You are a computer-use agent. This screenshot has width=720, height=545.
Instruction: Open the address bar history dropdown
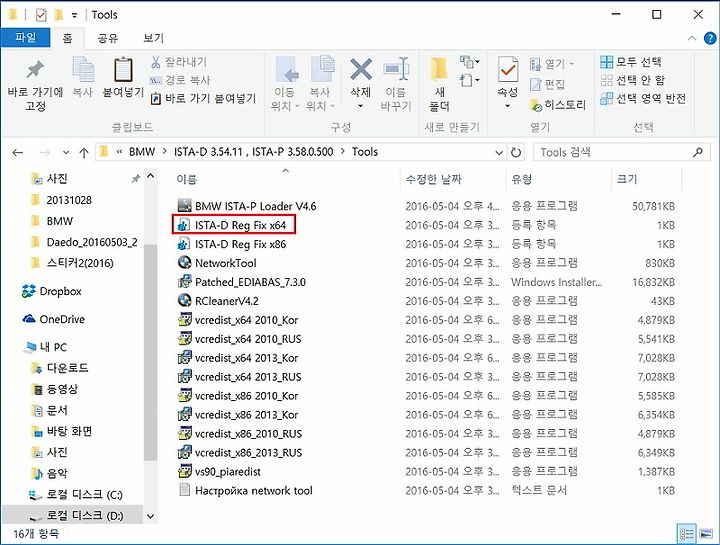coord(499,152)
